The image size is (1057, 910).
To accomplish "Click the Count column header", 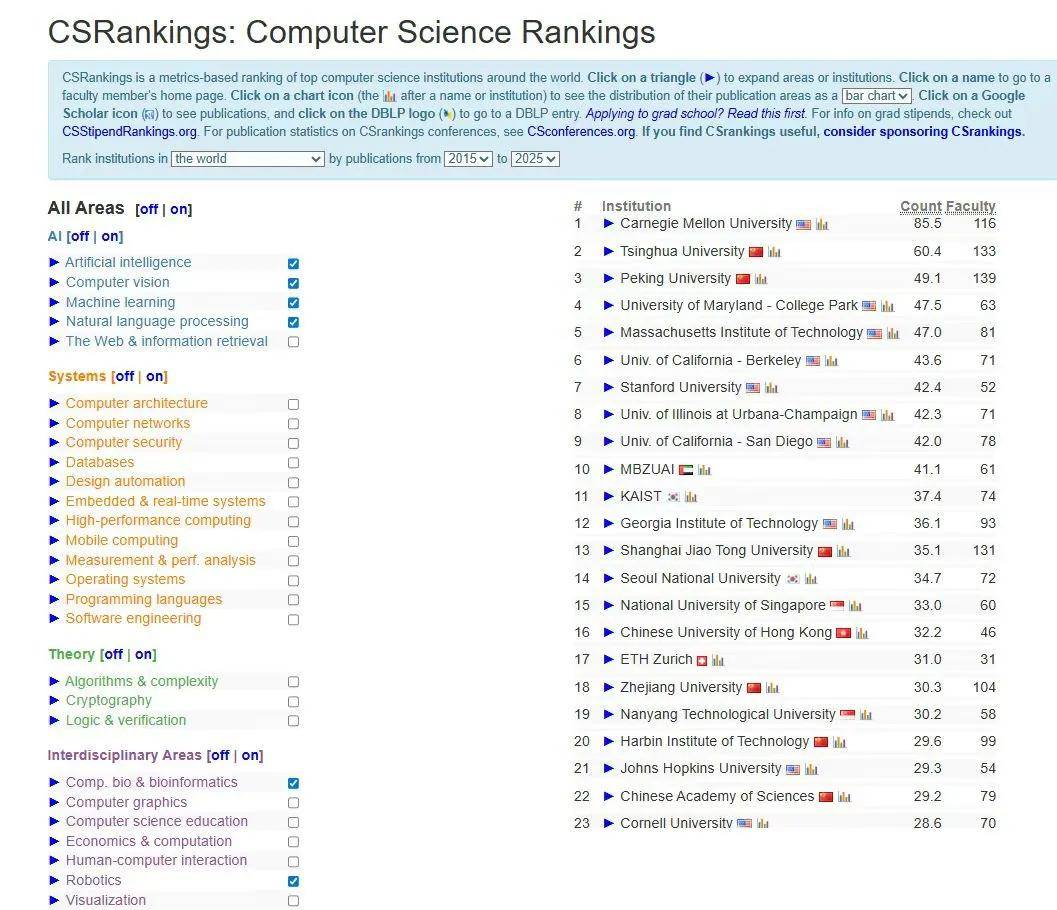I will (x=921, y=206).
